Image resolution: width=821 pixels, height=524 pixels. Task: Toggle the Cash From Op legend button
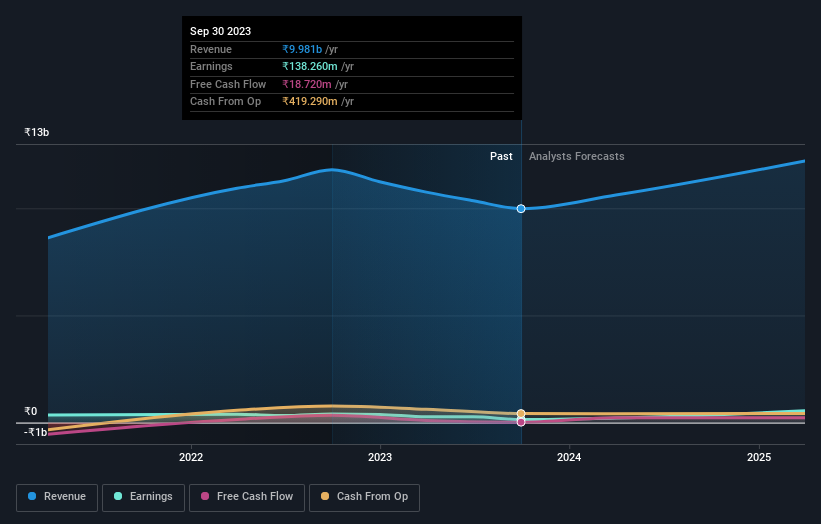[x=364, y=497]
